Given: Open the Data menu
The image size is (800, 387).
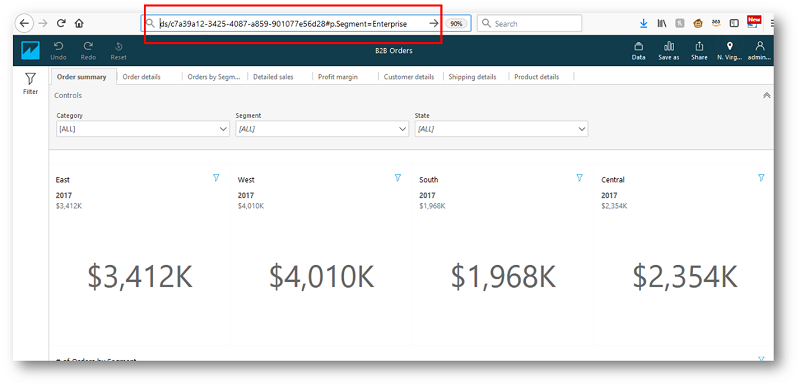Looking at the screenshot, I should 638,50.
